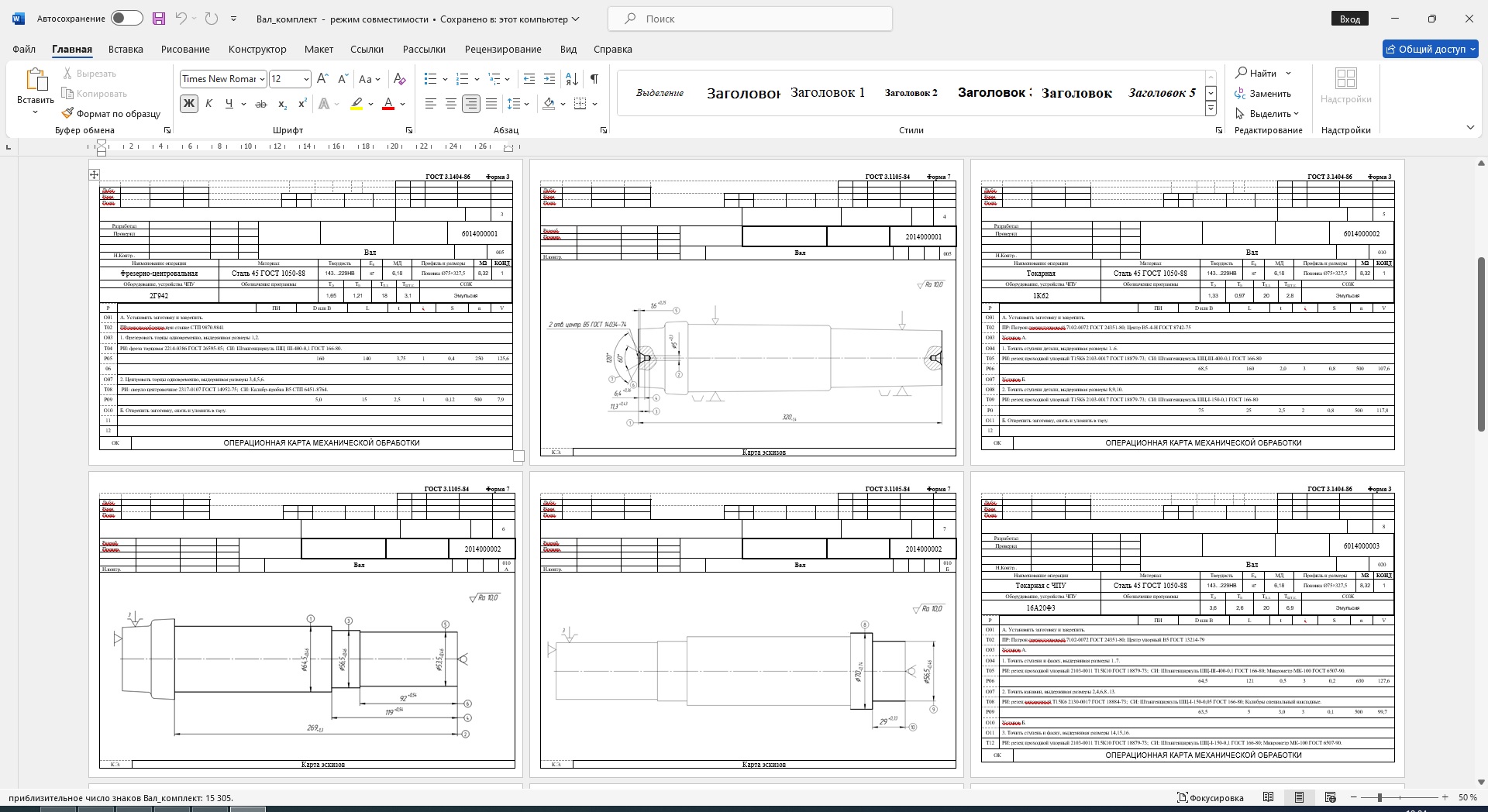Open the font size dropdown
The height and width of the screenshot is (812, 1488).
point(306,79)
